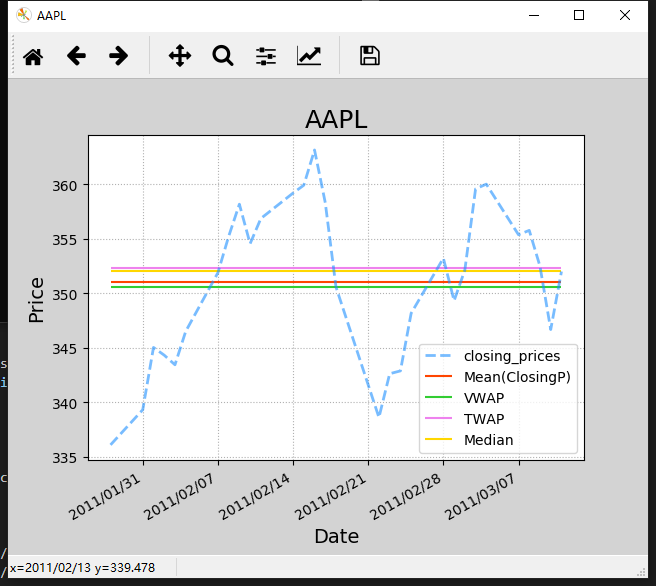Click the AAPL chart title

pyautogui.click(x=336, y=120)
